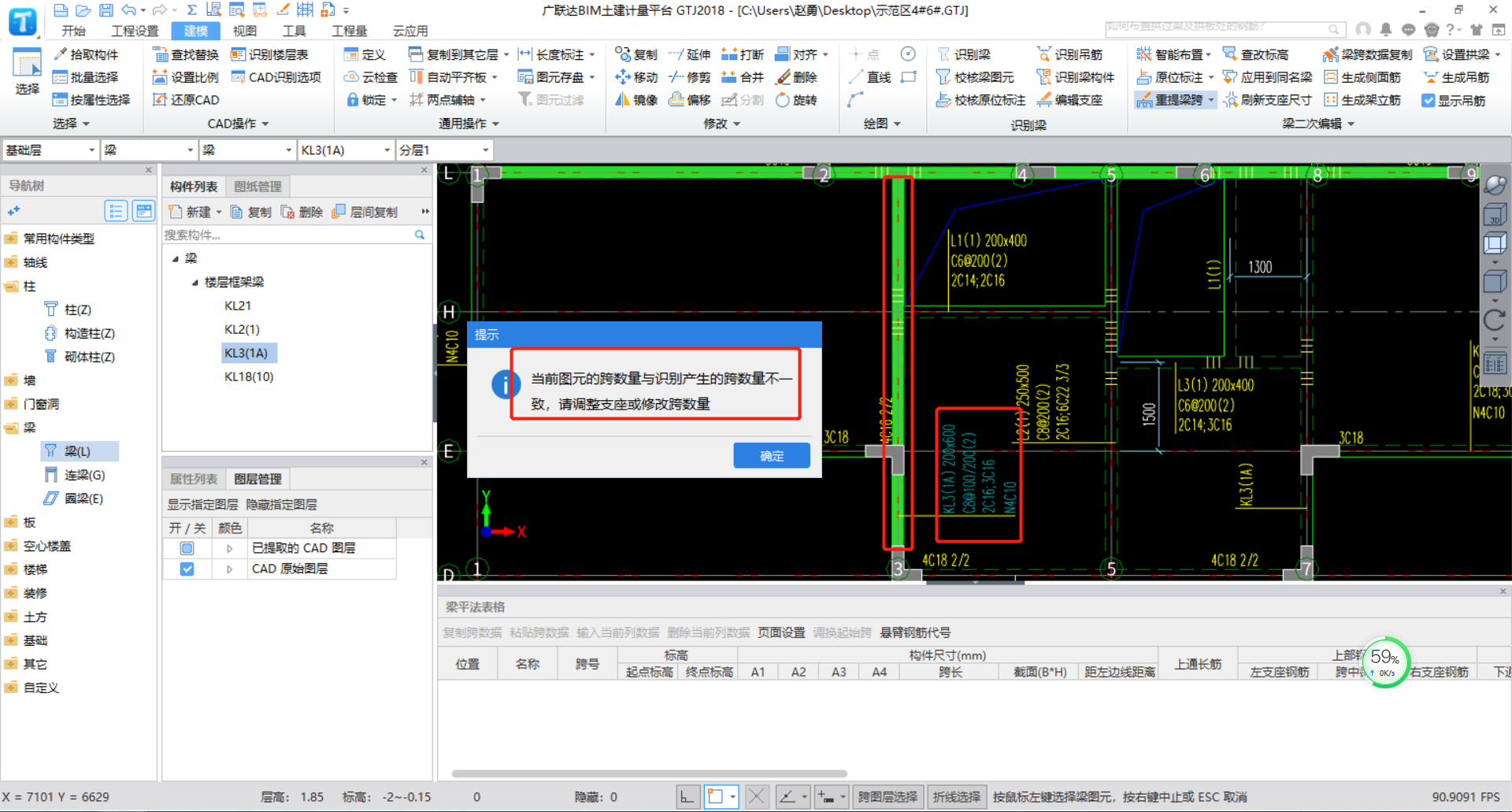Click the 生成吊筋 generate hanger bar tool
The width and height of the screenshot is (1512, 812).
pos(1457,77)
